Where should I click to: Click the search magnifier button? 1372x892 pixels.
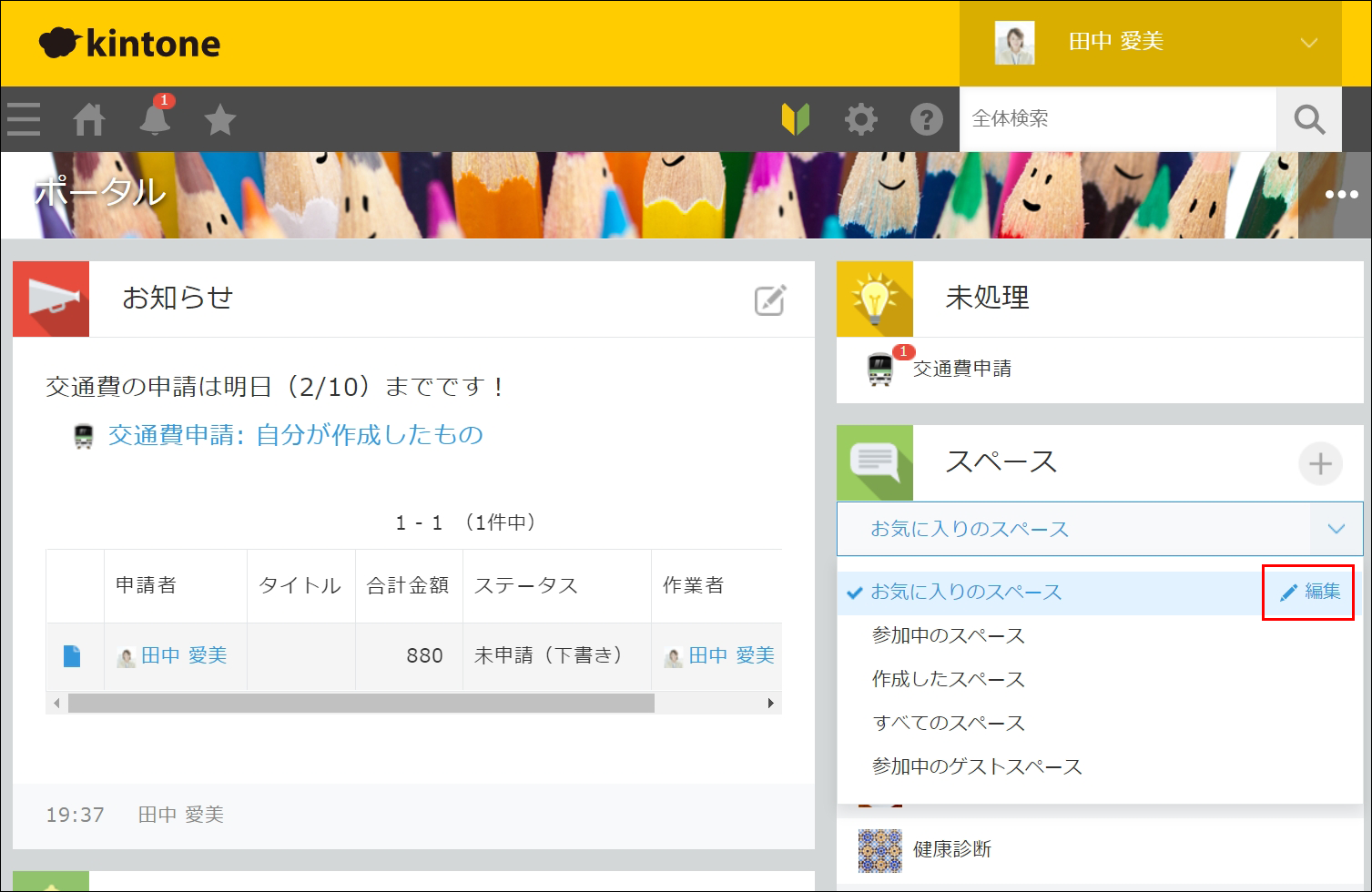pyautogui.click(x=1308, y=119)
